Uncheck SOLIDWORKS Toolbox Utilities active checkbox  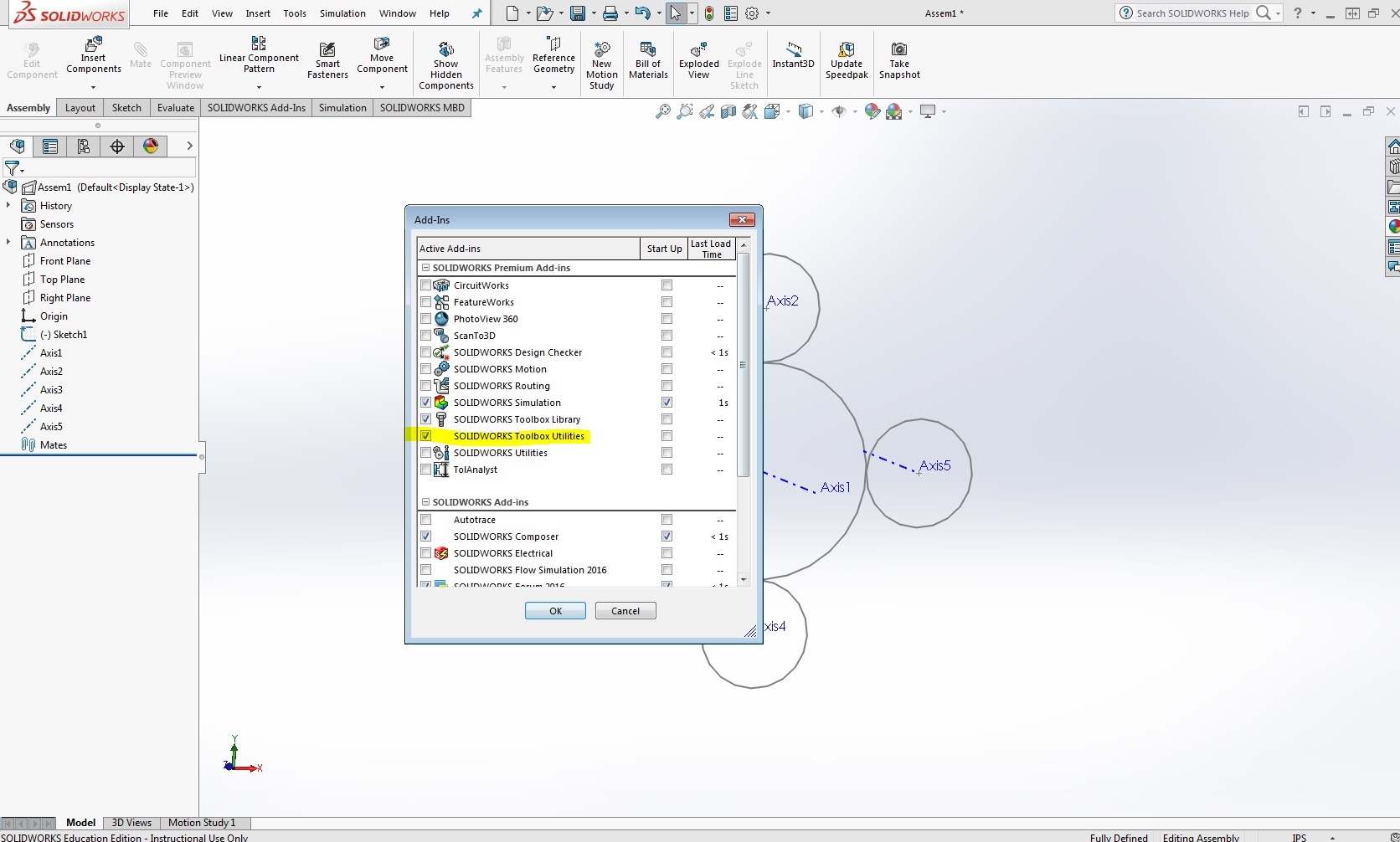point(425,436)
